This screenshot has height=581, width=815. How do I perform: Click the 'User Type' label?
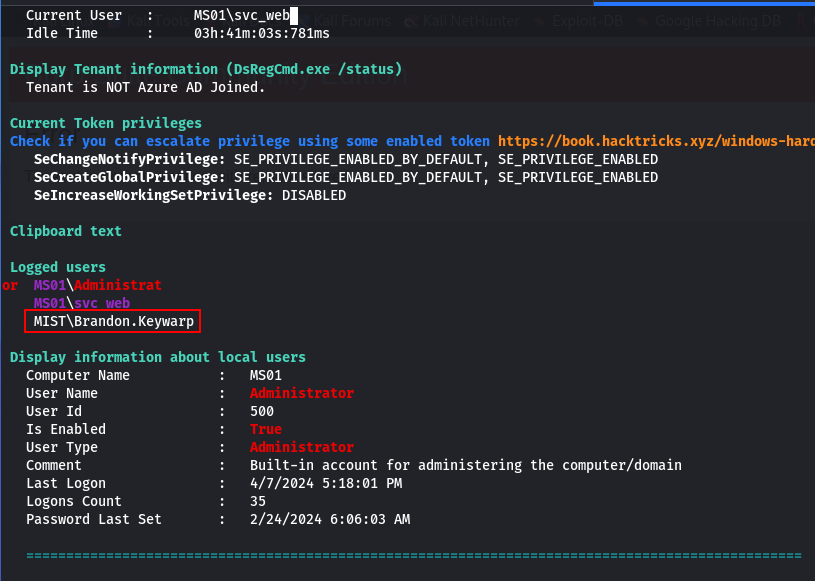[62, 447]
